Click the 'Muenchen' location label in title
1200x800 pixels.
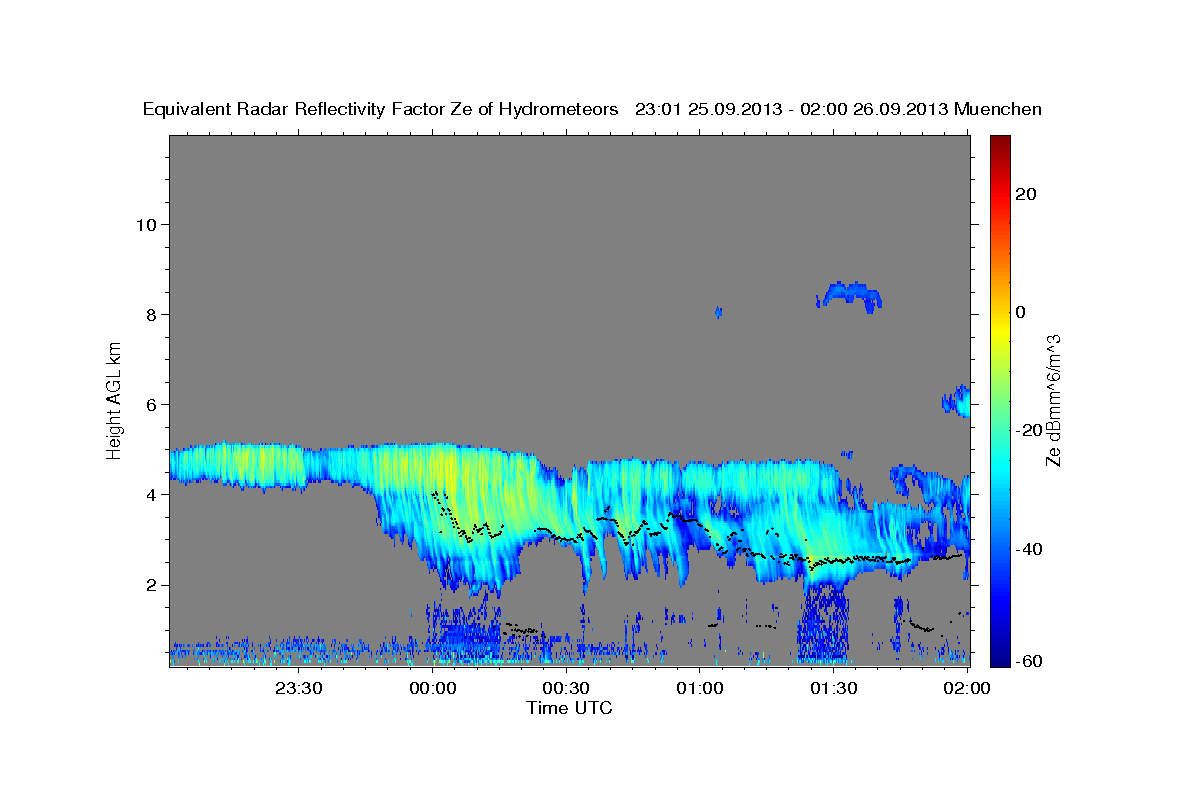coord(999,109)
